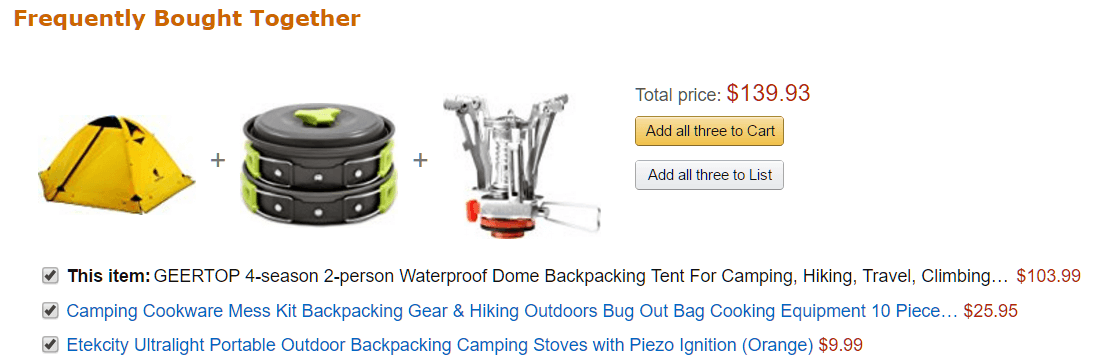Add all three items to List

click(x=709, y=175)
